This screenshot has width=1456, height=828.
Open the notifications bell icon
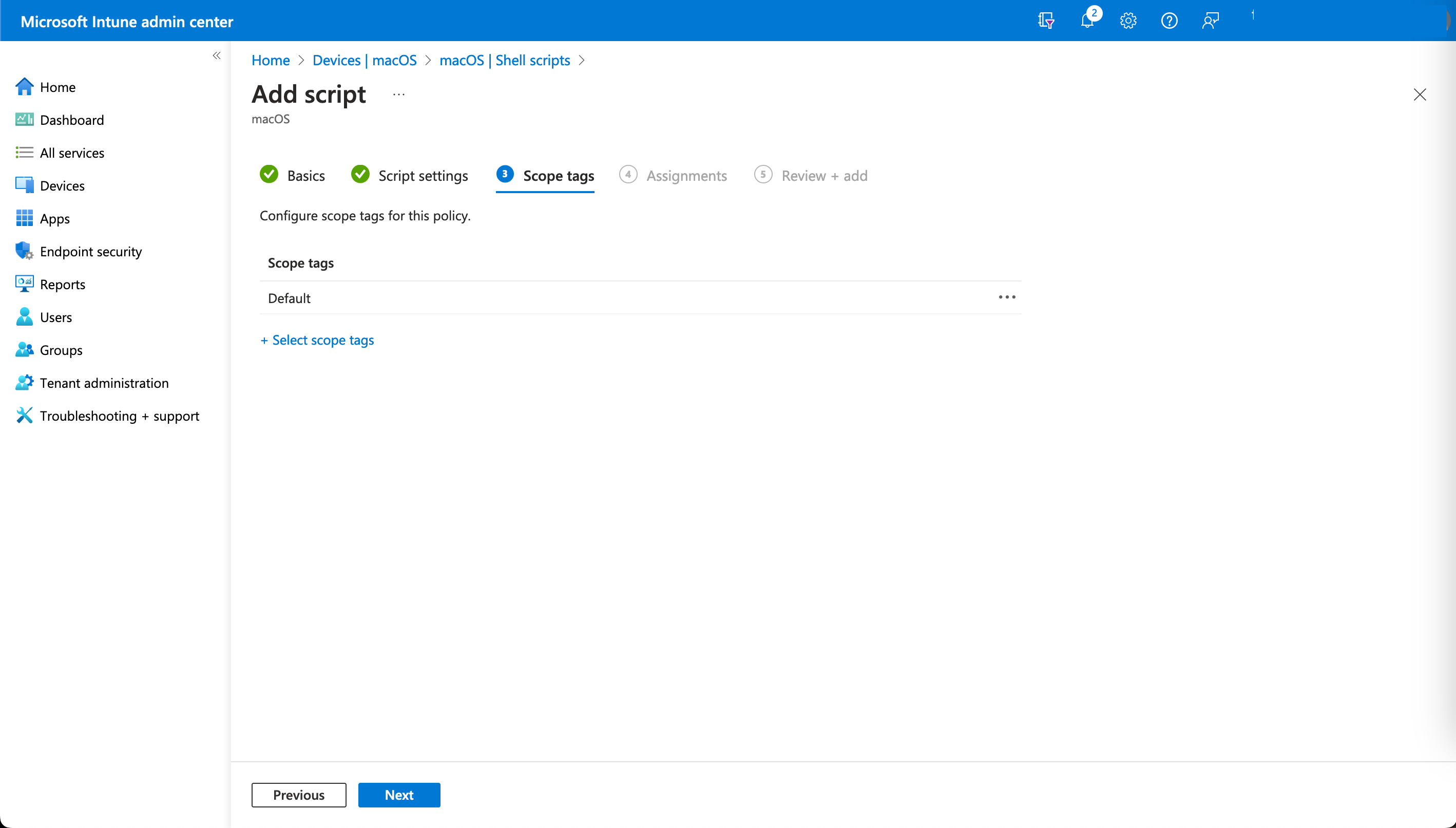(x=1086, y=21)
